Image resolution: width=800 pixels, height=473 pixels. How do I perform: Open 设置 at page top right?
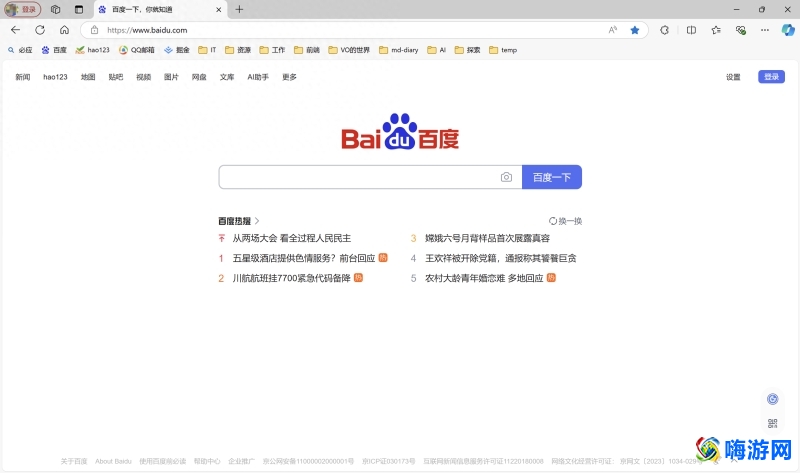point(733,77)
